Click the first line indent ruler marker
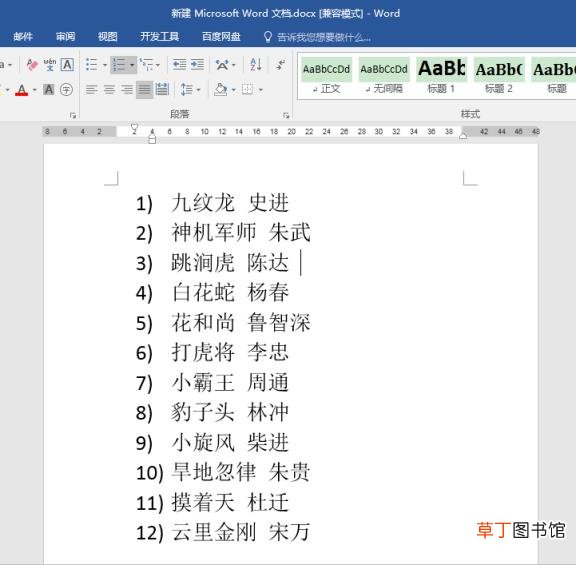 (x=134, y=127)
